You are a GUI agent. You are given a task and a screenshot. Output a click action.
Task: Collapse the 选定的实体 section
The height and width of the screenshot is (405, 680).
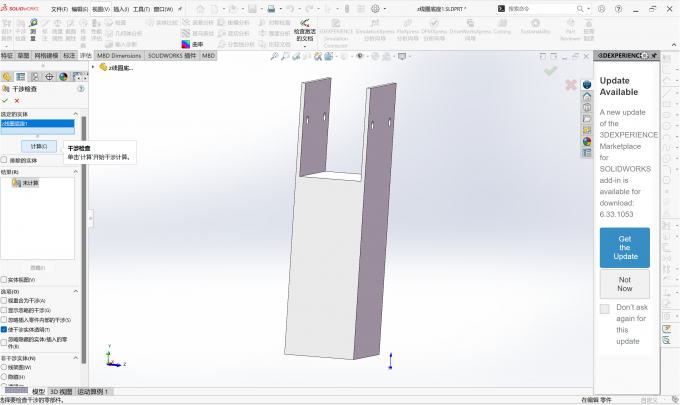click(75, 114)
